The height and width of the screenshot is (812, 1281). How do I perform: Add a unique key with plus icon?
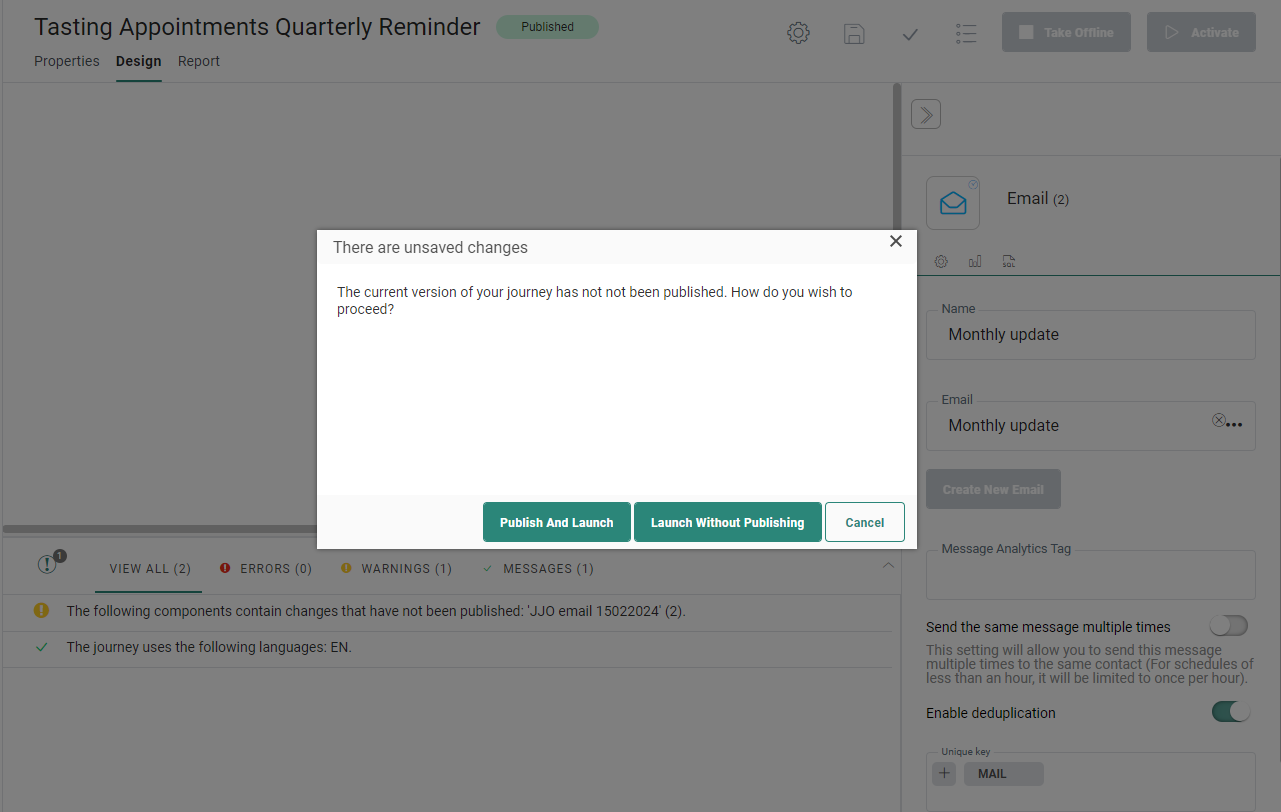[944, 774]
